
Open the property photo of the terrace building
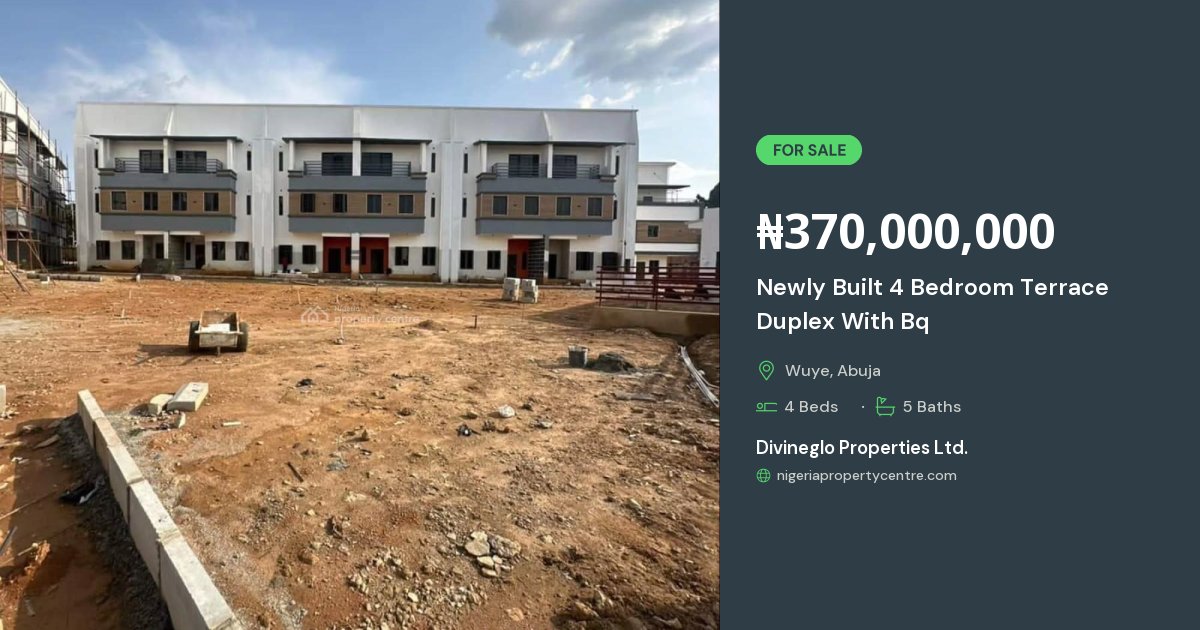[359, 315]
